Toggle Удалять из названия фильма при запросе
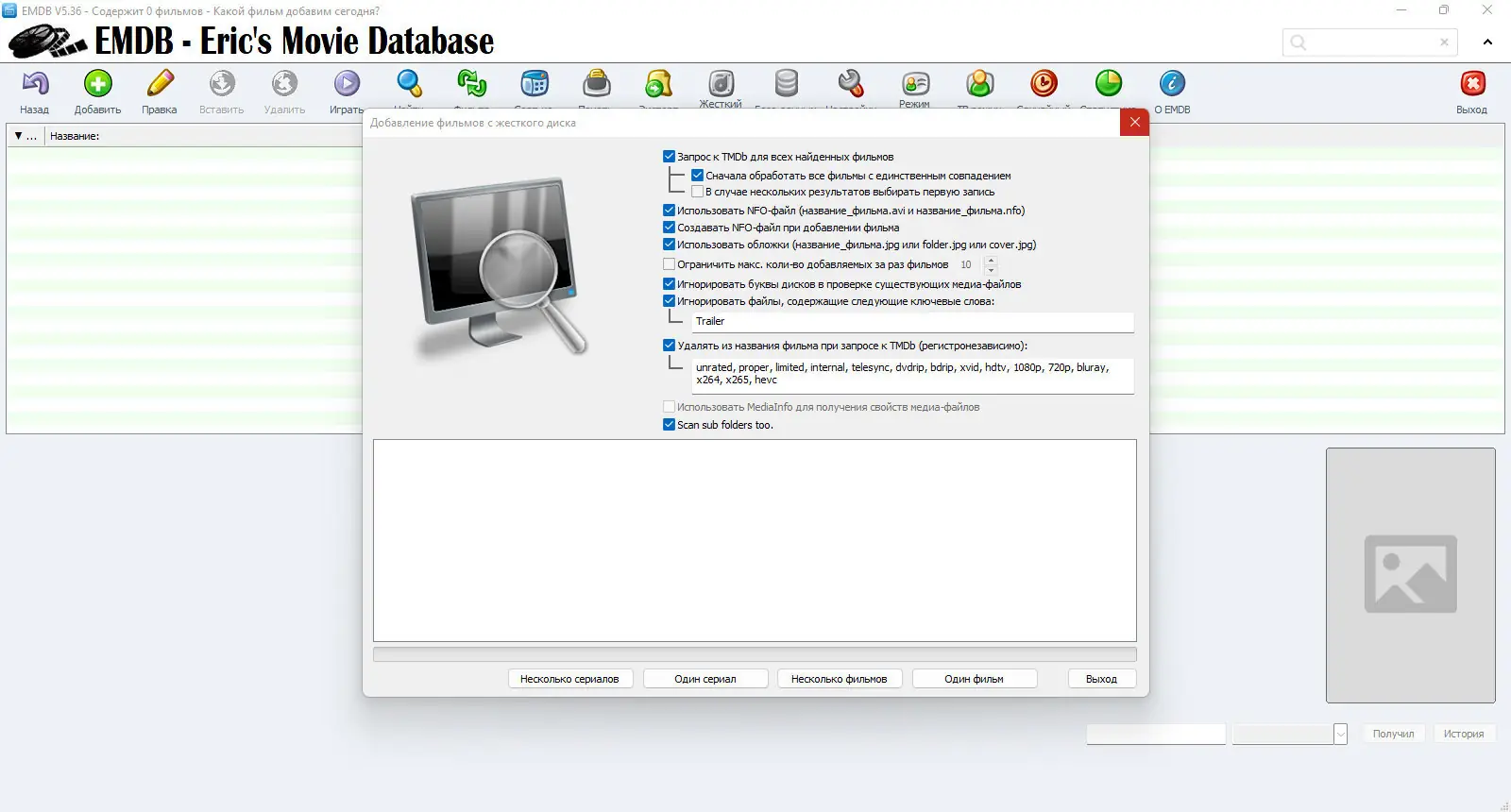This screenshot has height=812, width=1511. point(670,346)
